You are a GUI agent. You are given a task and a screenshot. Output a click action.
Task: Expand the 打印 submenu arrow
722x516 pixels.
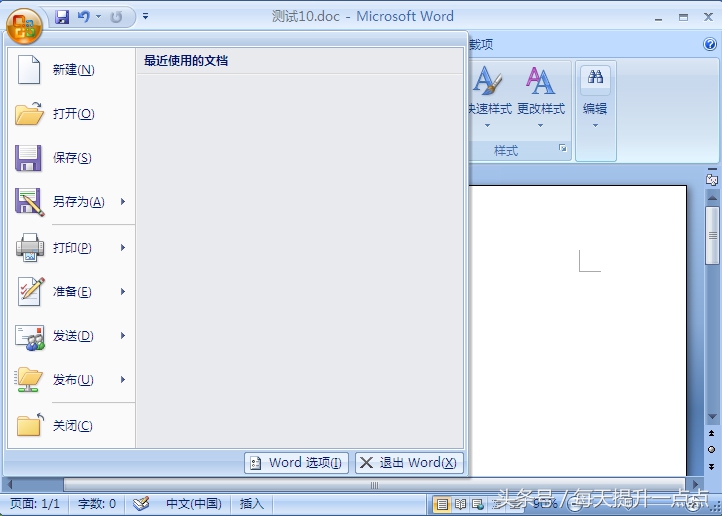tap(123, 248)
